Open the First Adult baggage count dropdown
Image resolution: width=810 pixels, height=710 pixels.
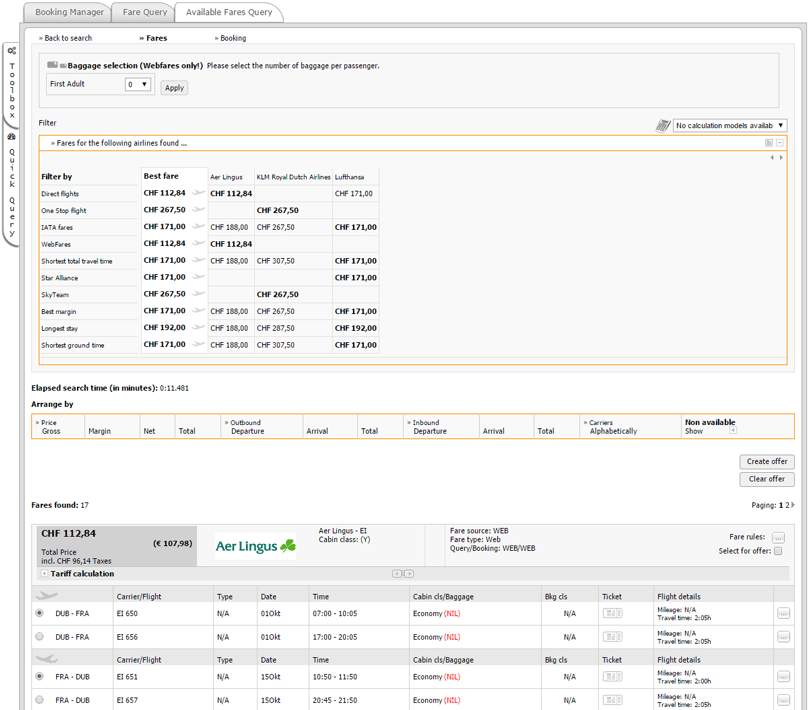(x=138, y=84)
